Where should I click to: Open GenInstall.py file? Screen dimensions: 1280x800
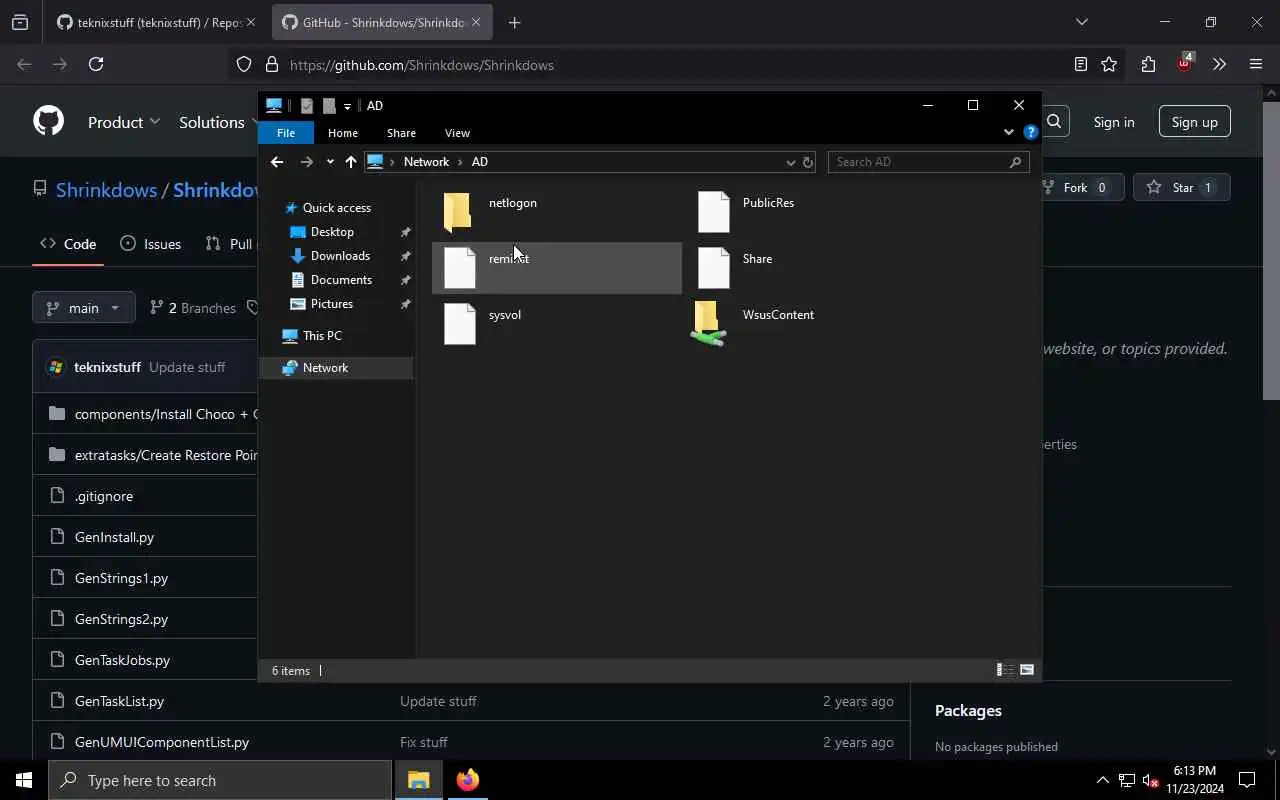coord(114,537)
